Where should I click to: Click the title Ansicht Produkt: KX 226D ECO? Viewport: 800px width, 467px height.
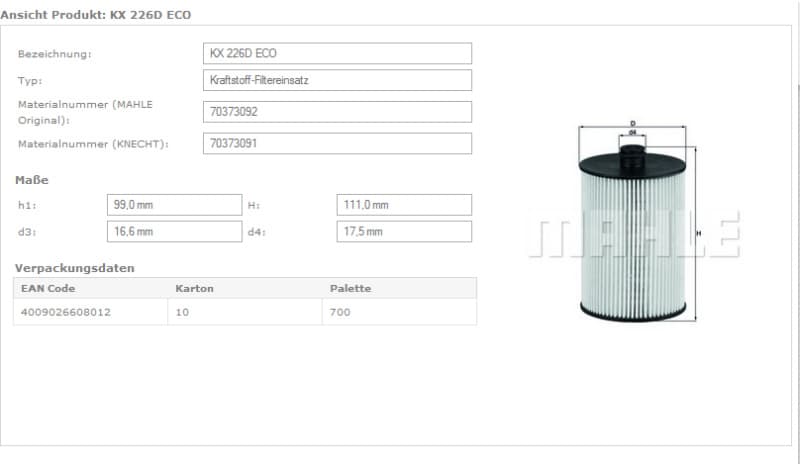point(96,15)
